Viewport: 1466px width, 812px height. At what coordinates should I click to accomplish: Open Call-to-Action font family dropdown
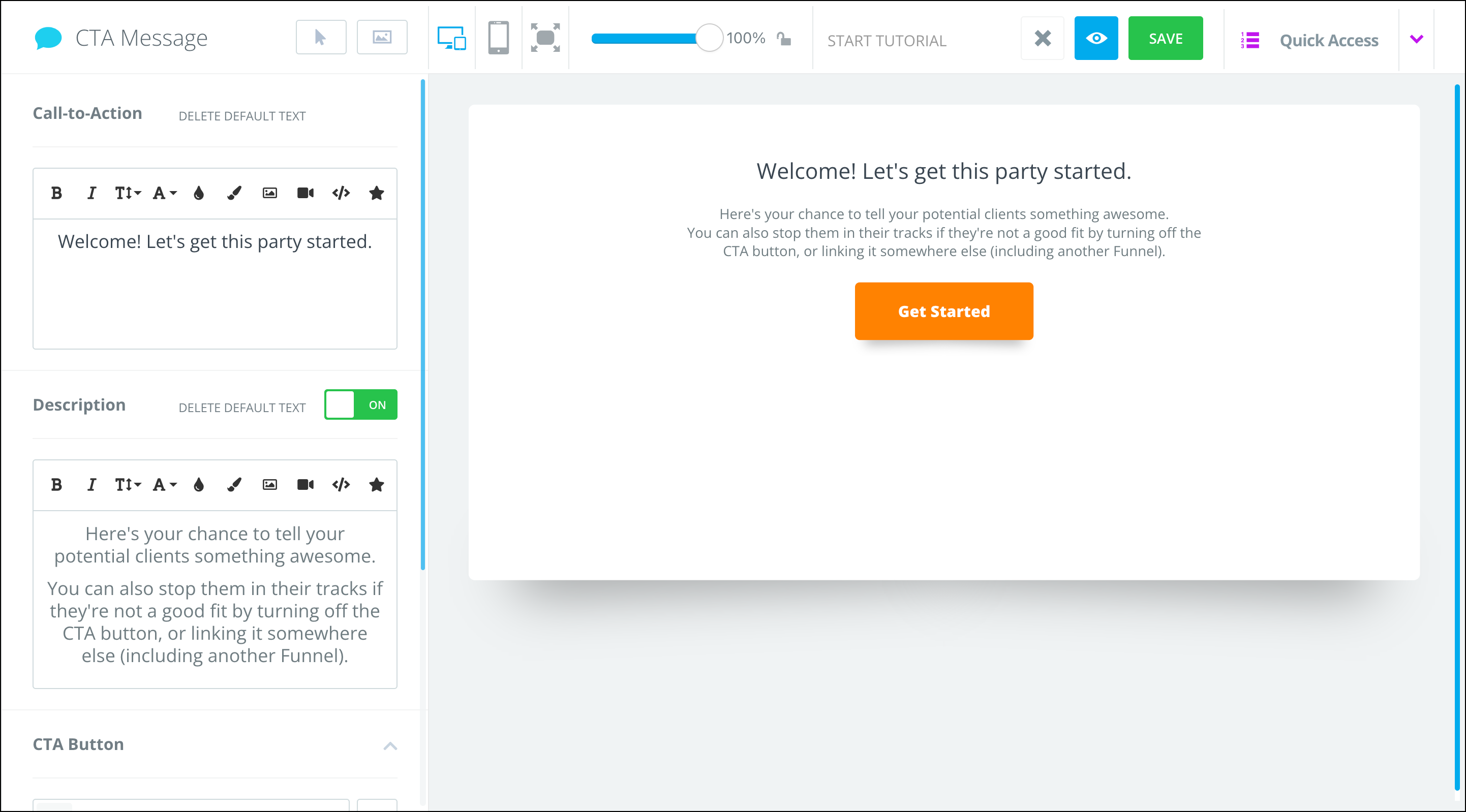165,194
